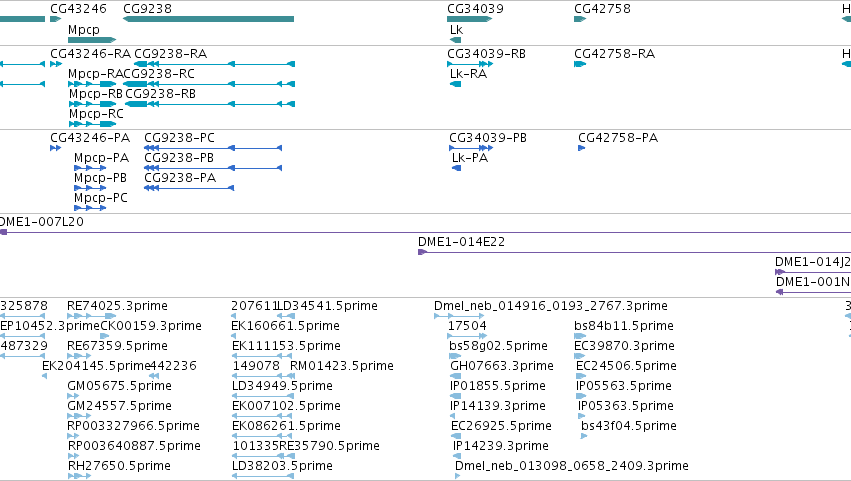The height and width of the screenshot is (481, 851).
Task: Click the LD34541.5prime EST label
Action: pyautogui.click(x=327, y=306)
